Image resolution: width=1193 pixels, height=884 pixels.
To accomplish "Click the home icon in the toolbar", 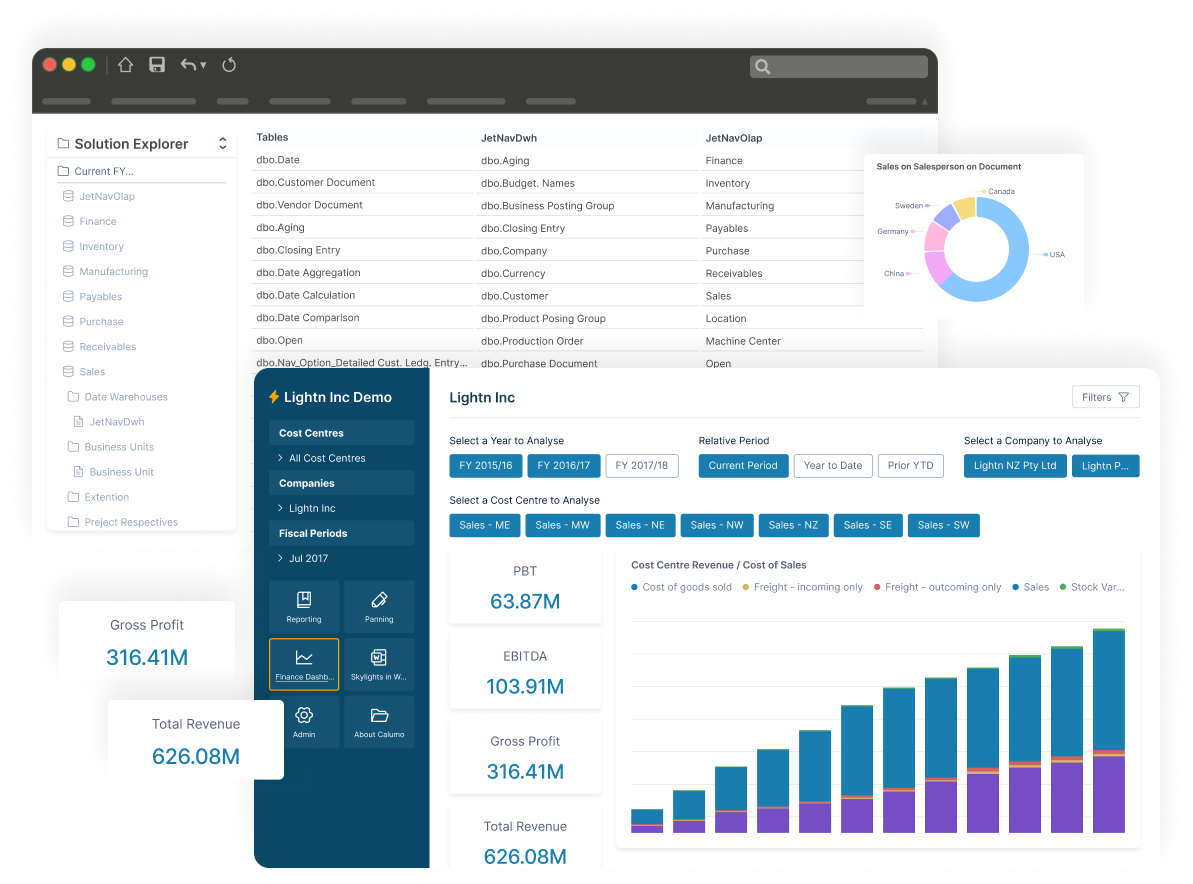I will point(125,65).
